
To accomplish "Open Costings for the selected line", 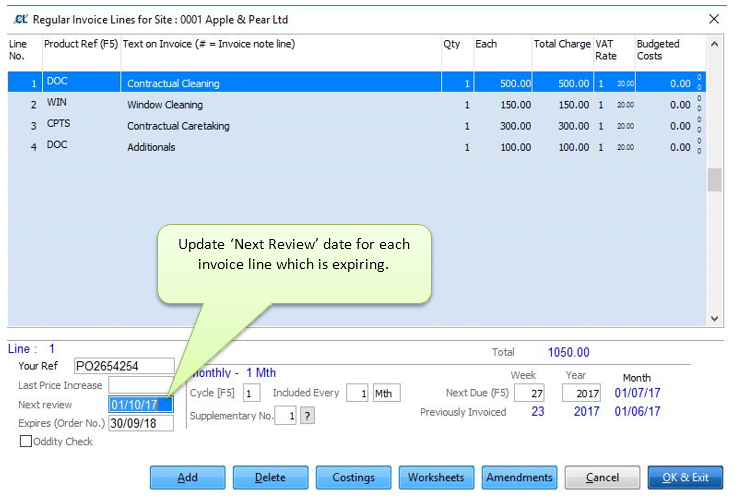I will [x=354, y=478].
